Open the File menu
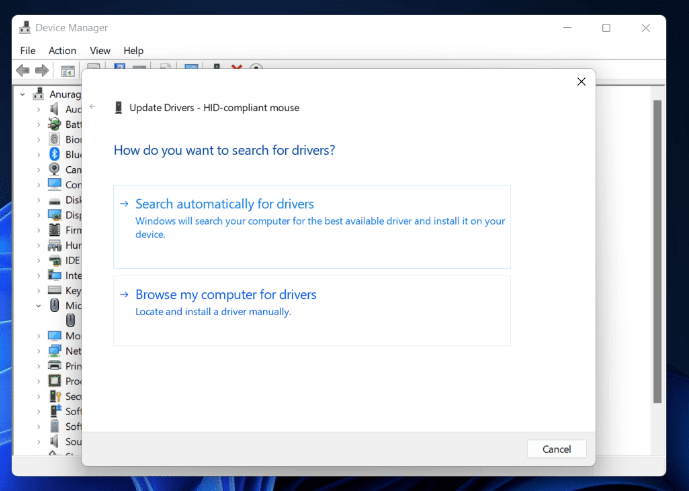The width and height of the screenshot is (689, 491). pos(28,50)
